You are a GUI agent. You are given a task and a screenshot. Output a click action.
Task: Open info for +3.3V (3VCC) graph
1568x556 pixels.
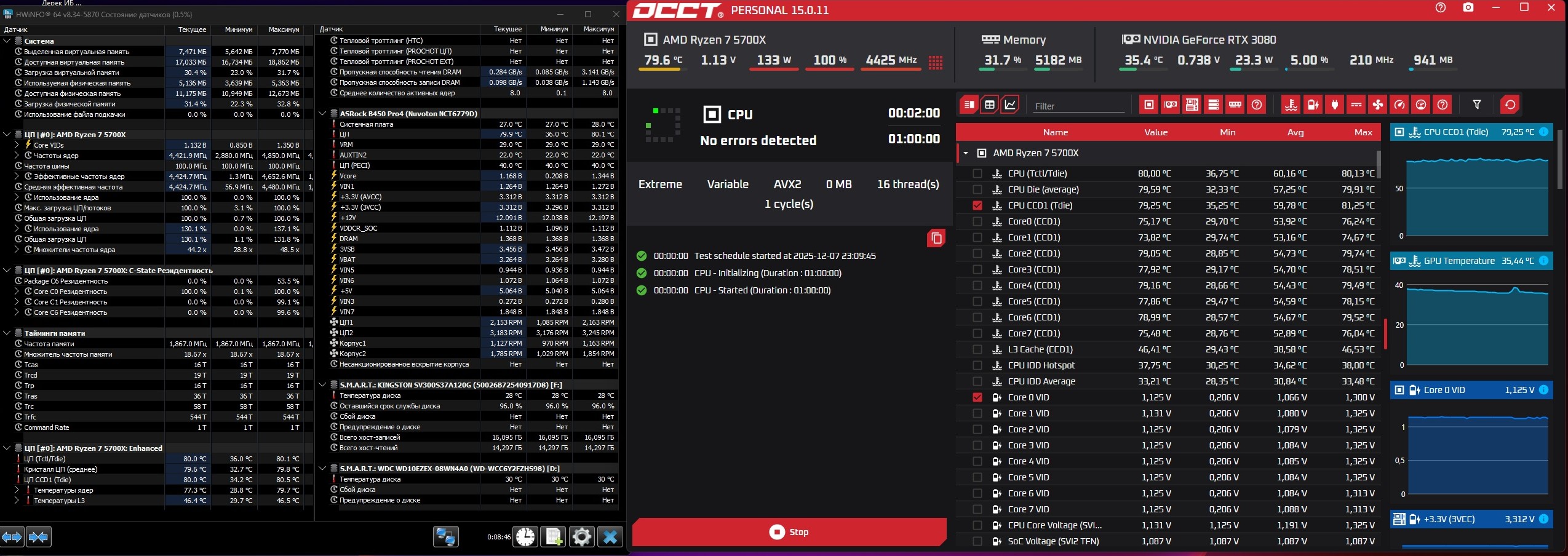(1543, 519)
